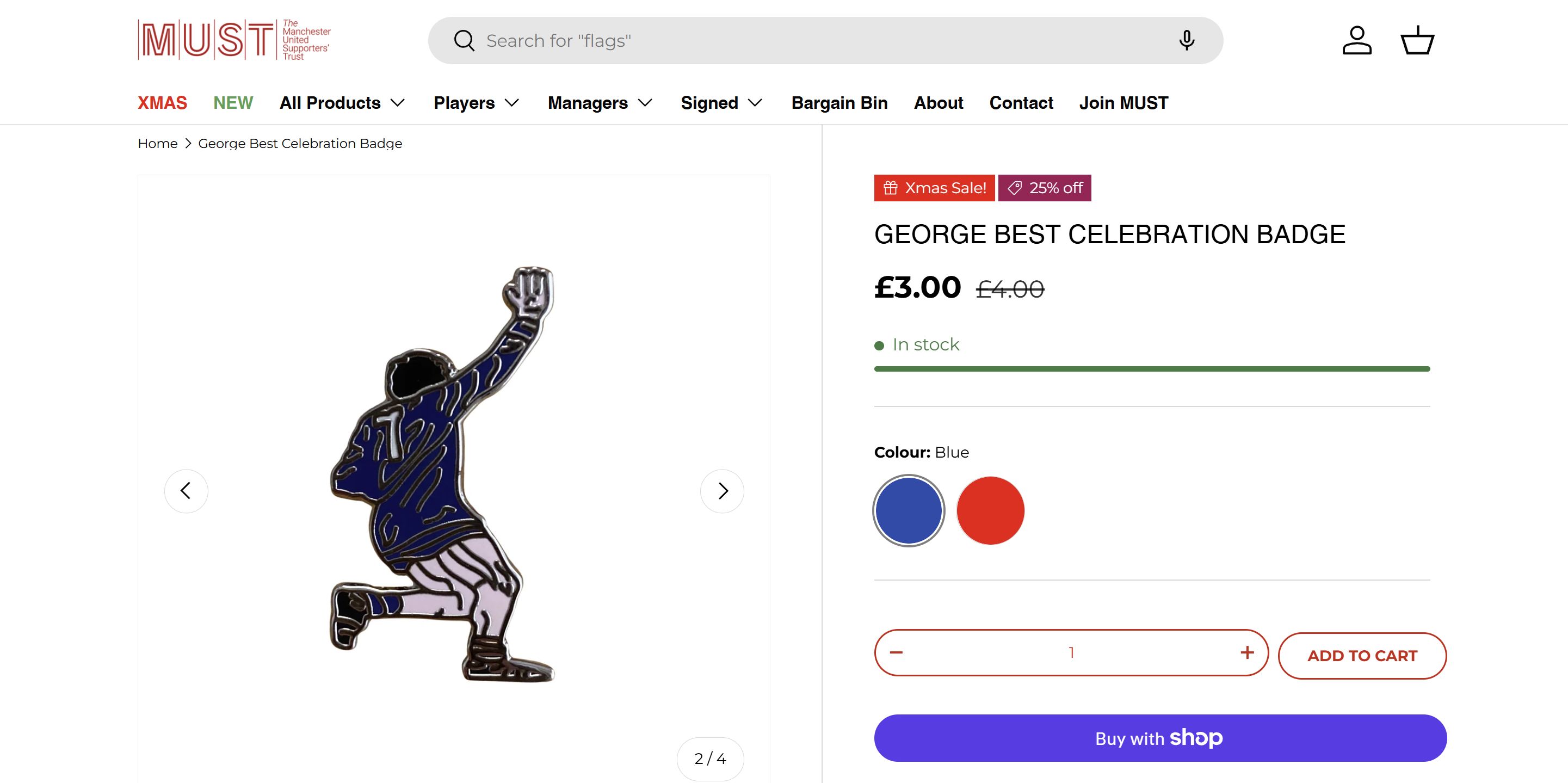This screenshot has width=1568, height=783.
Task: Expand the Players menu dropdown
Action: tap(476, 103)
